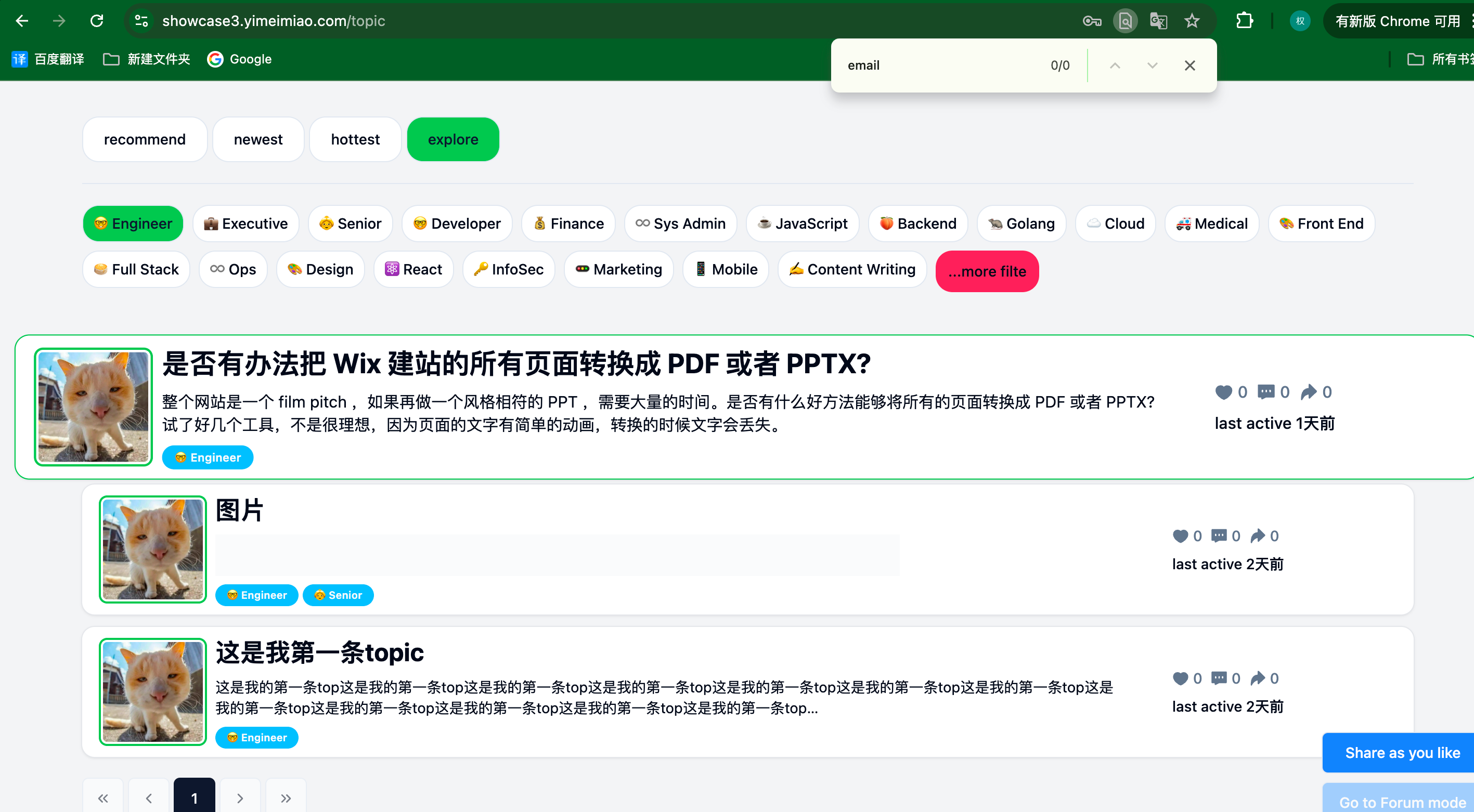Close the find-in-page search bar

click(1189, 66)
